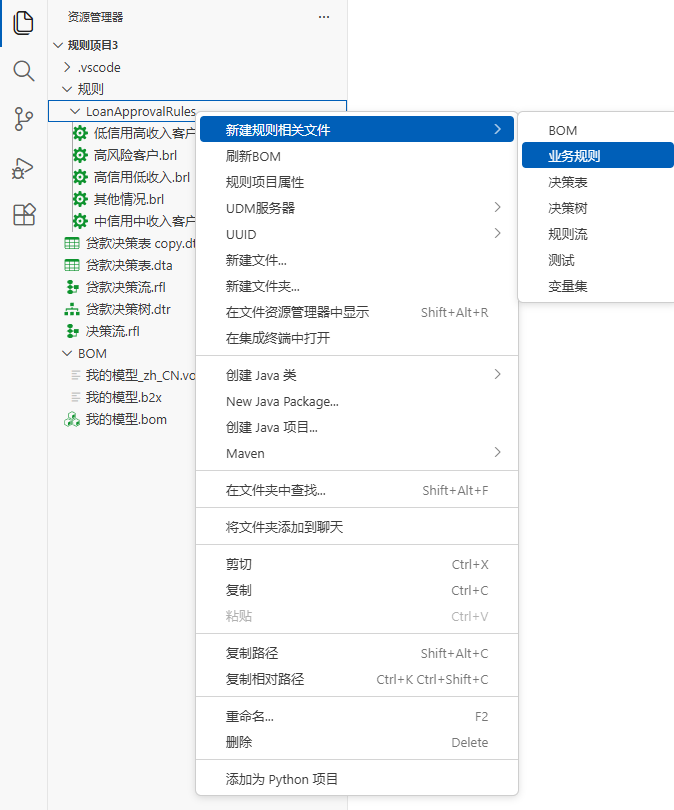The image size is (674, 810).
Task: Click the gear icon of 高风险客户.brl
Action: tap(81, 155)
